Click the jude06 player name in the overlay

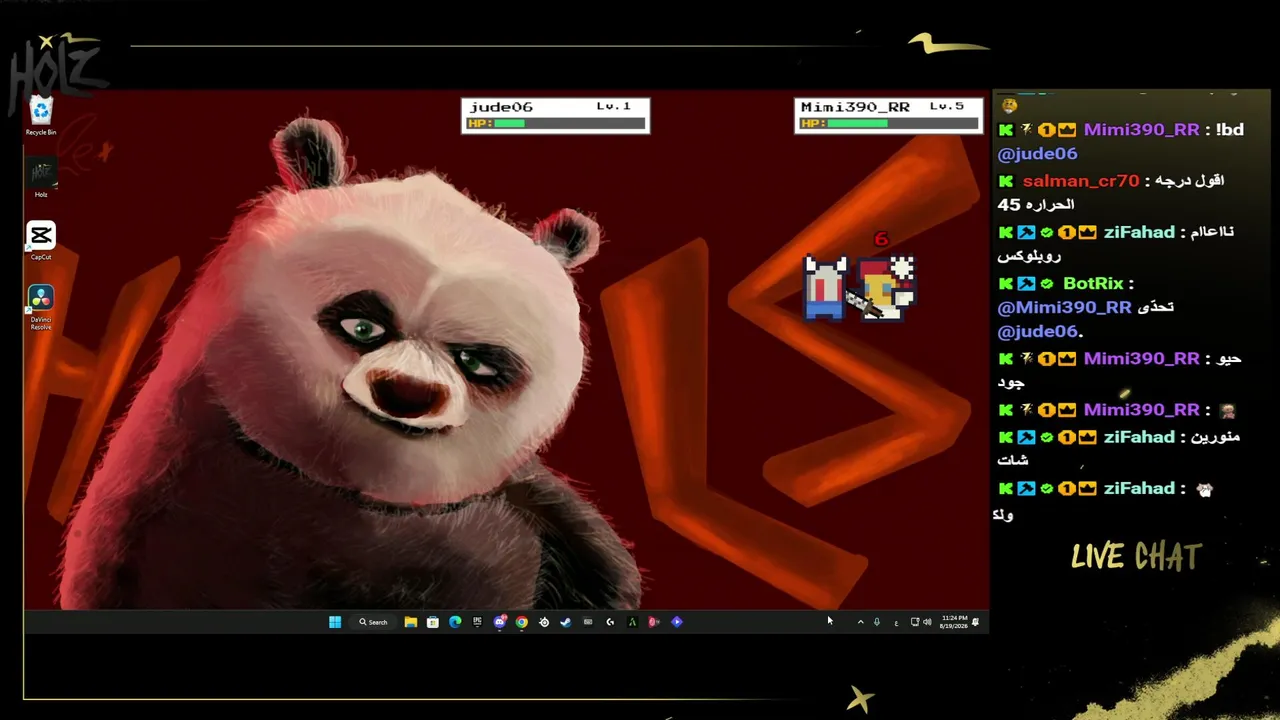[x=501, y=107]
